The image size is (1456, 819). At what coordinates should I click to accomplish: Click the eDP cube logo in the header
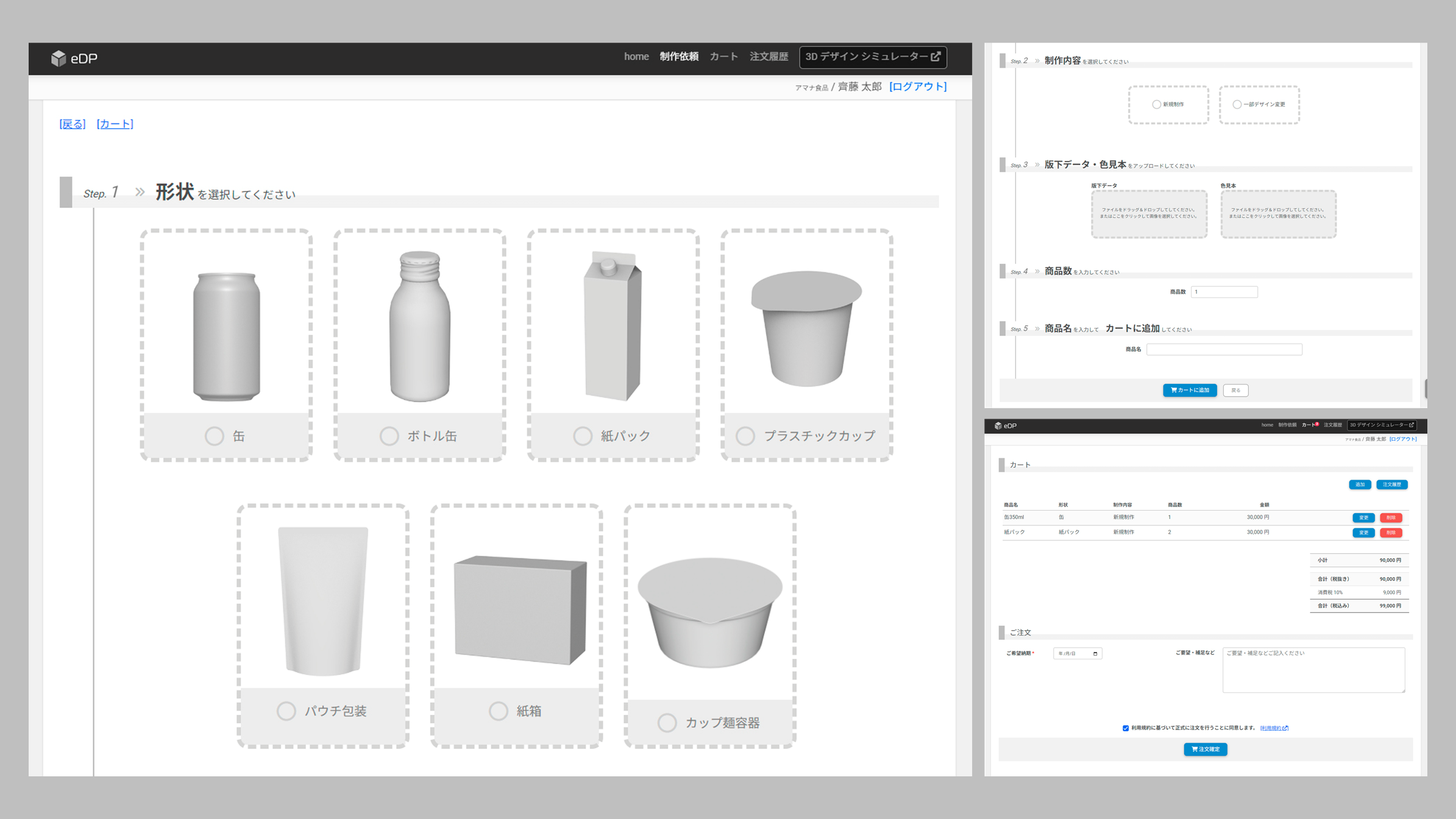click(x=59, y=58)
